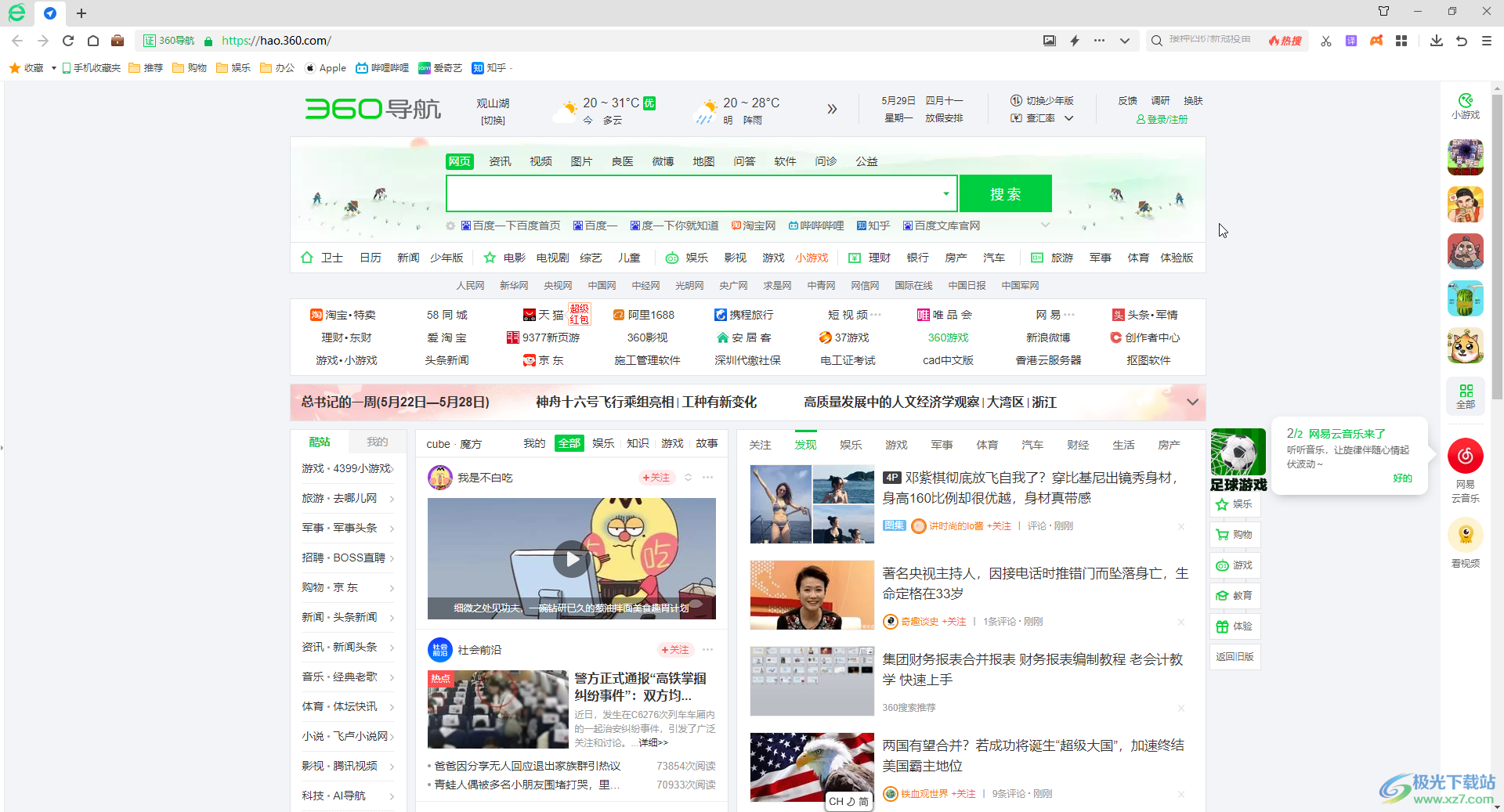This screenshot has height=812, width=1504.
Task: Open the 小游戏 sidebar icon
Action: click(x=1466, y=106)
